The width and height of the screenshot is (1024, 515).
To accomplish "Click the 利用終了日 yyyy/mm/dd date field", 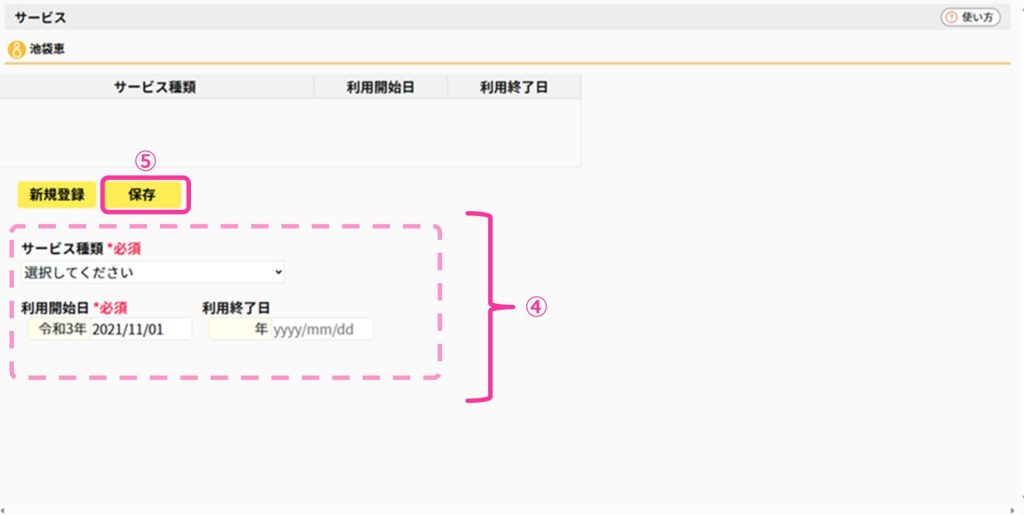I will (x=322, y=329).
